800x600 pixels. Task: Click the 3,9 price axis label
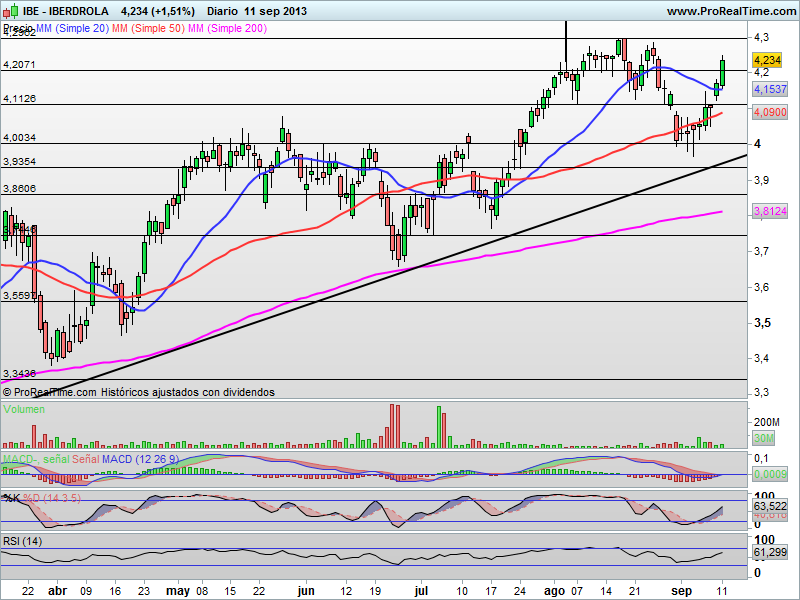[761, 180]
